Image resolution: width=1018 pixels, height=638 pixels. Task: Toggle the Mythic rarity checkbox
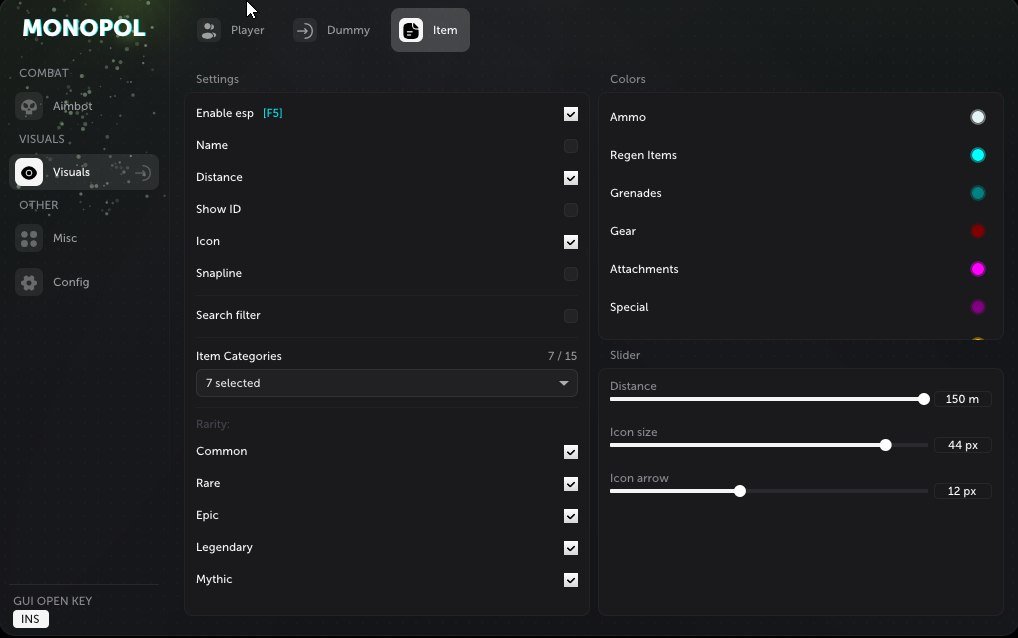(x=571, y=580)
